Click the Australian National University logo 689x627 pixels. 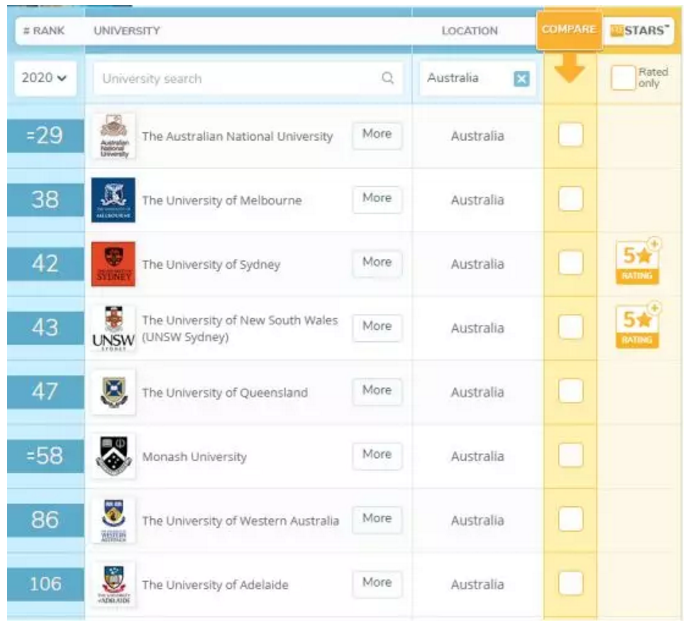(113, 136)
